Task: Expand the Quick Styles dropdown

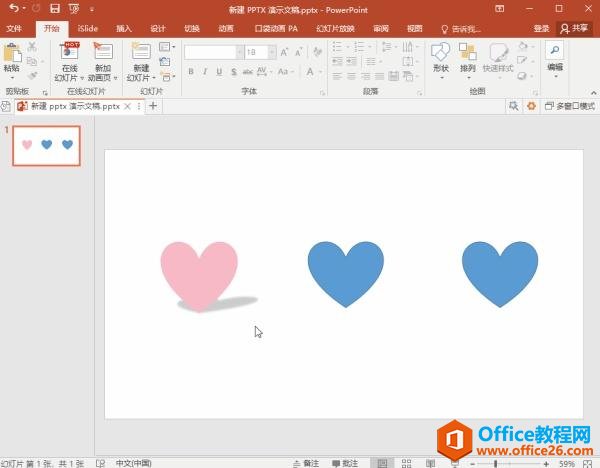Action: [497, 60]
